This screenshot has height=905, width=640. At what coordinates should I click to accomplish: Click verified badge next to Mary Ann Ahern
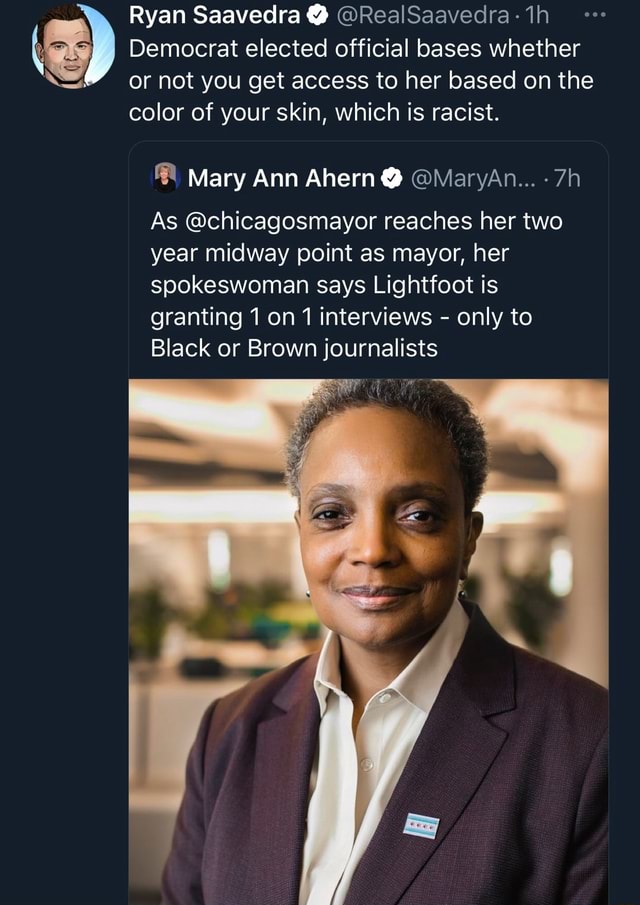393,179
